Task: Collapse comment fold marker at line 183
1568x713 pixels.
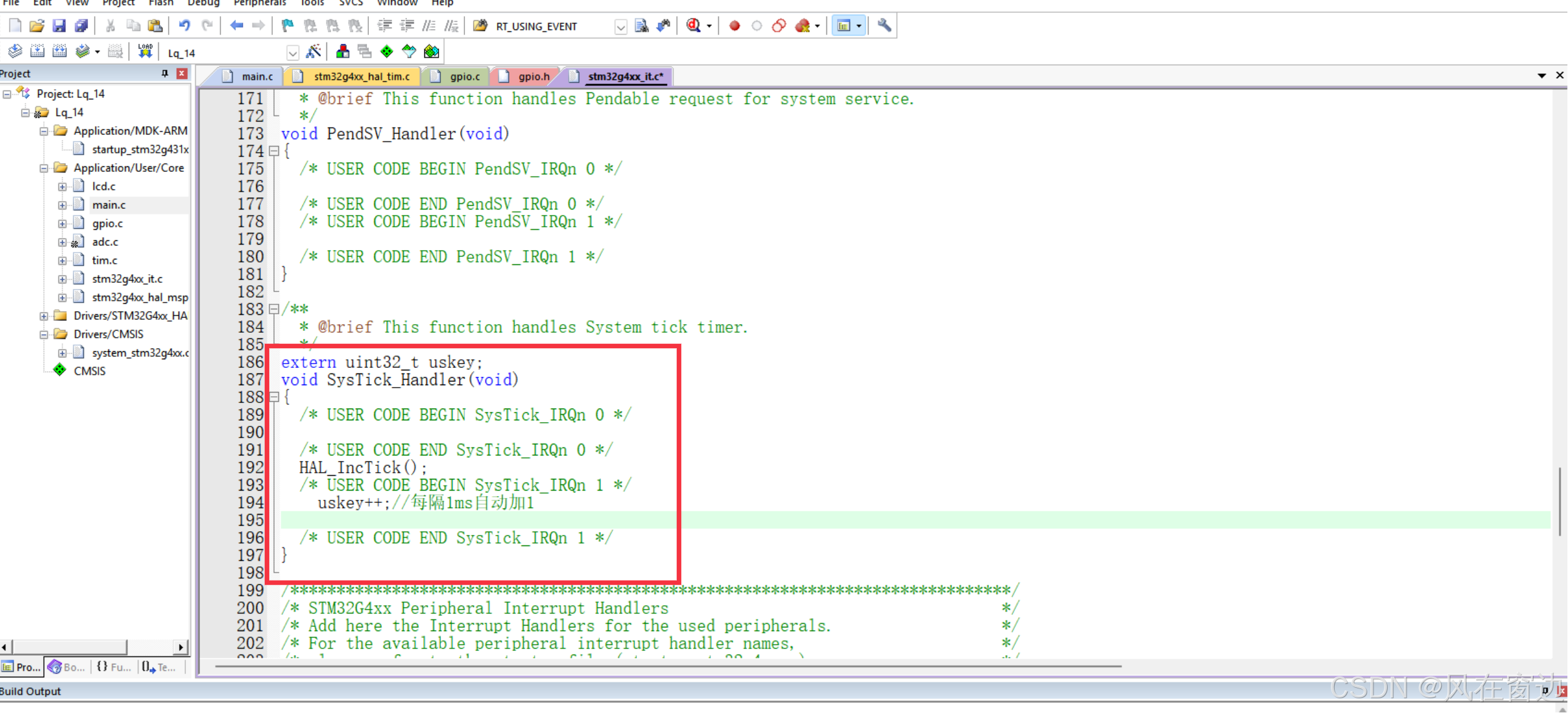Action: [x=274, y=309]
